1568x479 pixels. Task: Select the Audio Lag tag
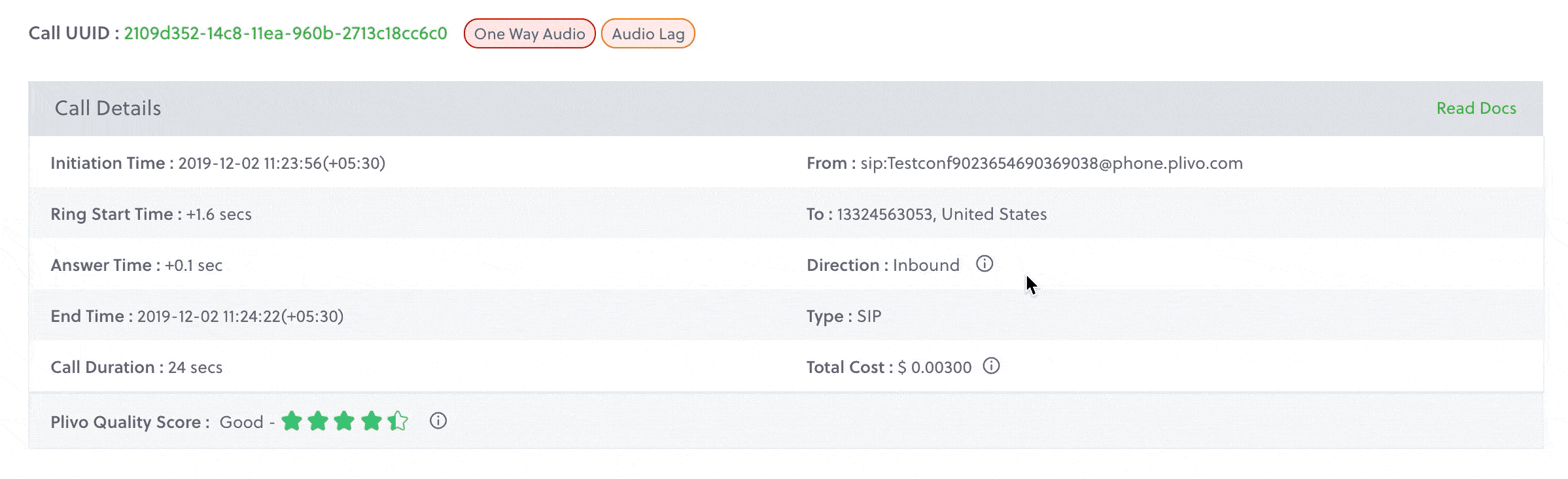pos(648,34)
